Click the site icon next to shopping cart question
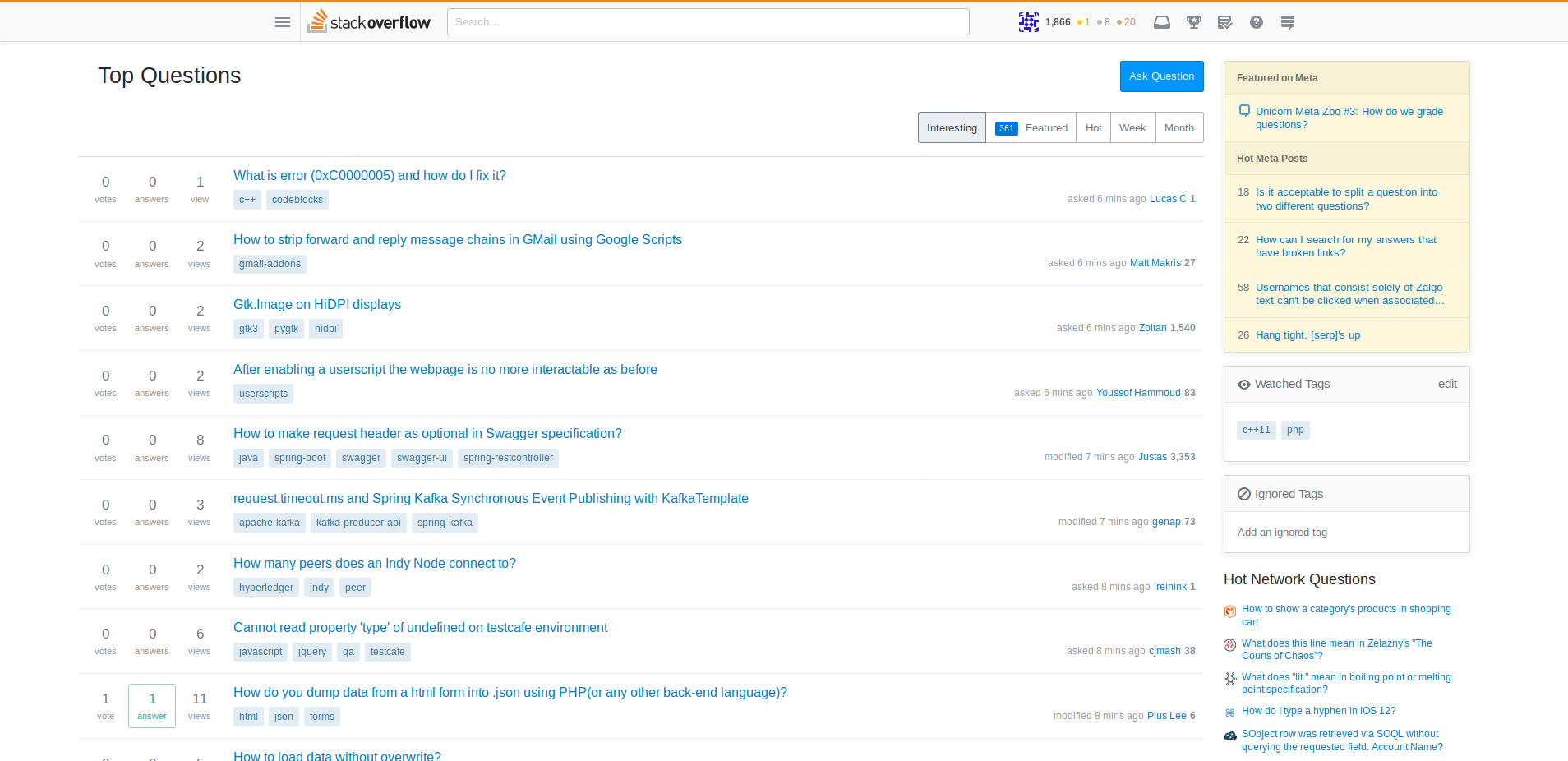The width and height of the screenshot is (1568, 761). click(x=1229, y=611)
